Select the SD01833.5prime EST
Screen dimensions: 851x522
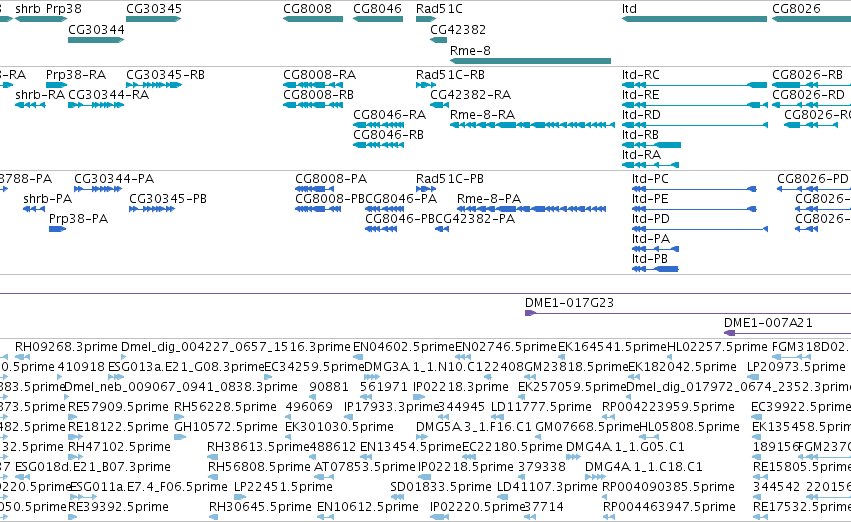[x=397, y=497]
